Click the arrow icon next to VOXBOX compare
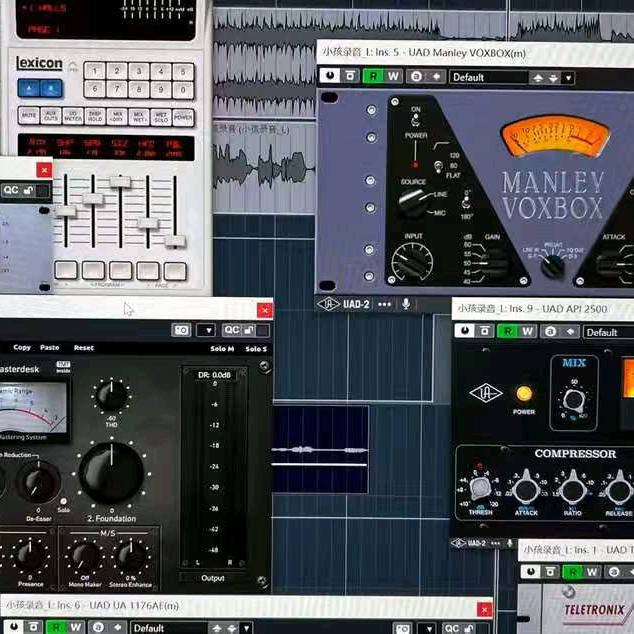The height and width of the screenshot is (634, 634). coord(436,76)
